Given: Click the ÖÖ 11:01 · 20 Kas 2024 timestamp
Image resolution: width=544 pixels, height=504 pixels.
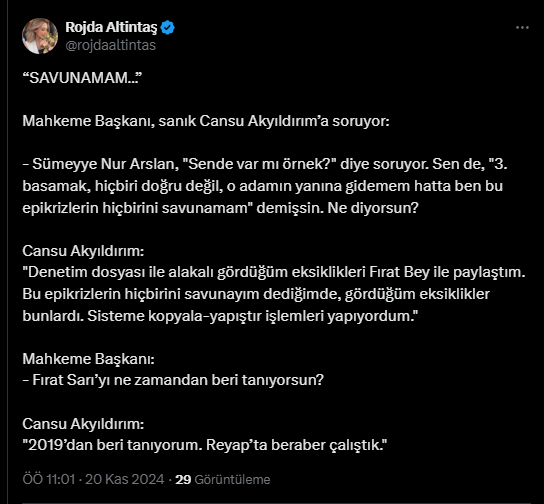Looking at the screenshot, I should coord(93,479).
